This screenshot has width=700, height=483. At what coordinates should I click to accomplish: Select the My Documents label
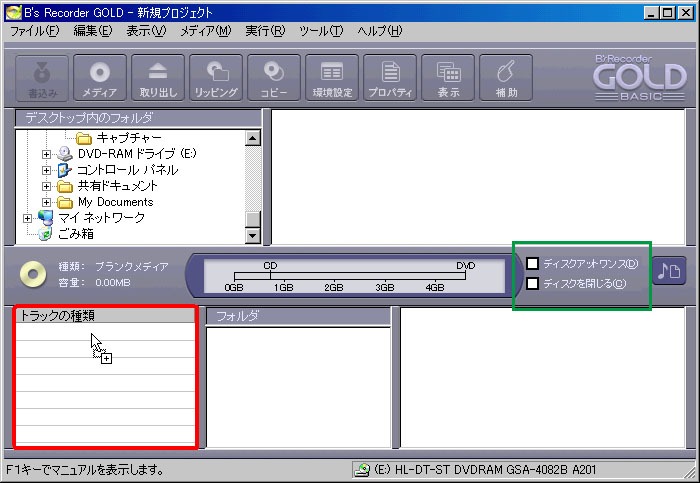116,202
